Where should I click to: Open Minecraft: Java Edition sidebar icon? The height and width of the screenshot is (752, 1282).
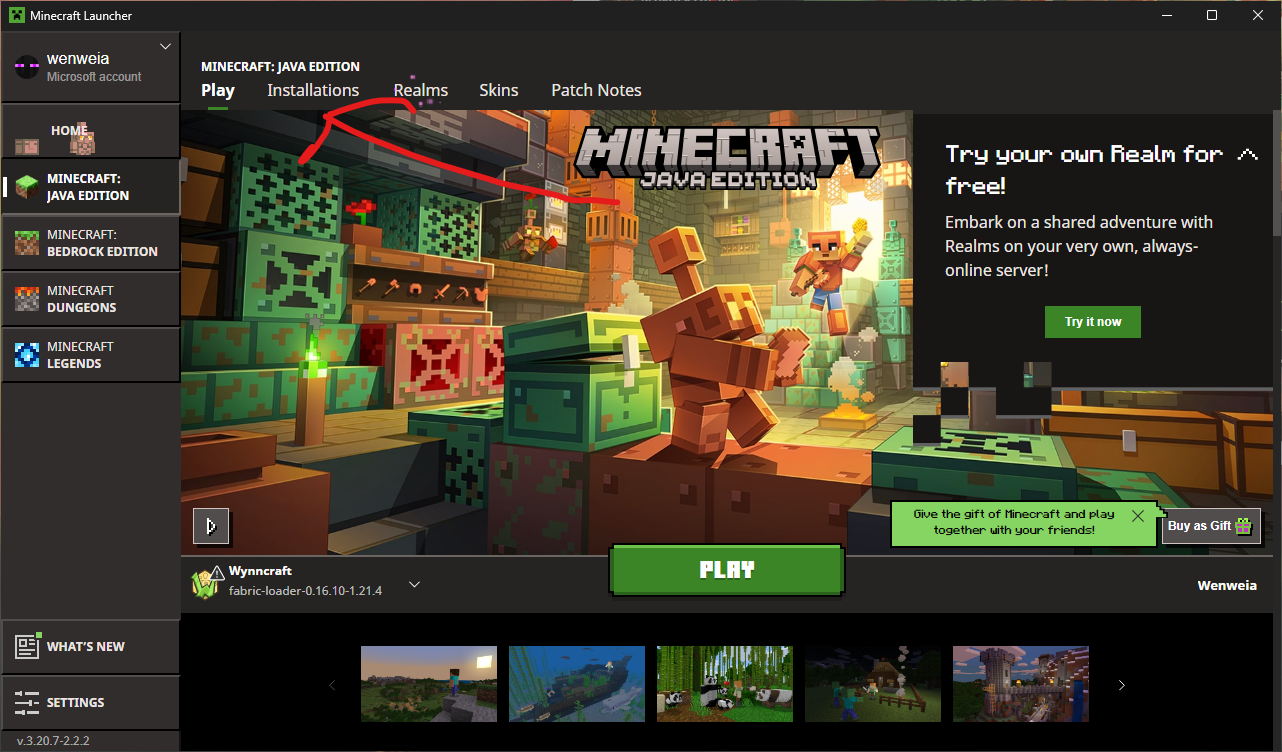27,187
